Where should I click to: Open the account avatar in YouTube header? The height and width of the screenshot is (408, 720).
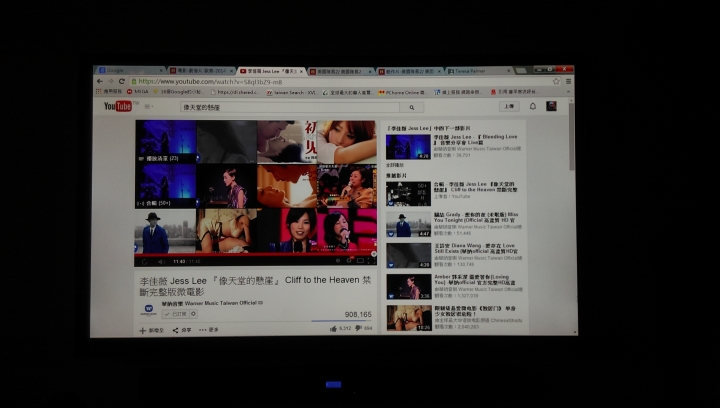551,106
